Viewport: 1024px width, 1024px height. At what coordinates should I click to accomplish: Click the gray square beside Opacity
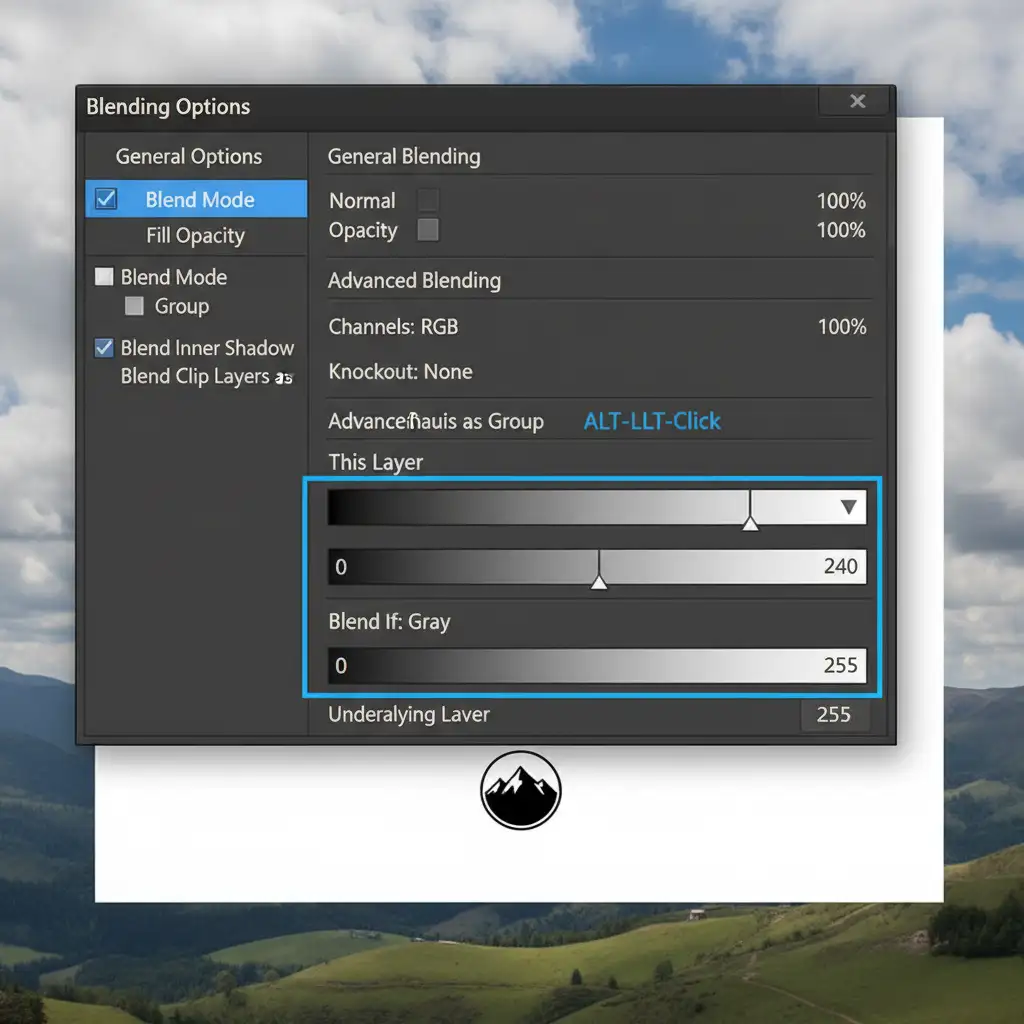coord(428,230)
